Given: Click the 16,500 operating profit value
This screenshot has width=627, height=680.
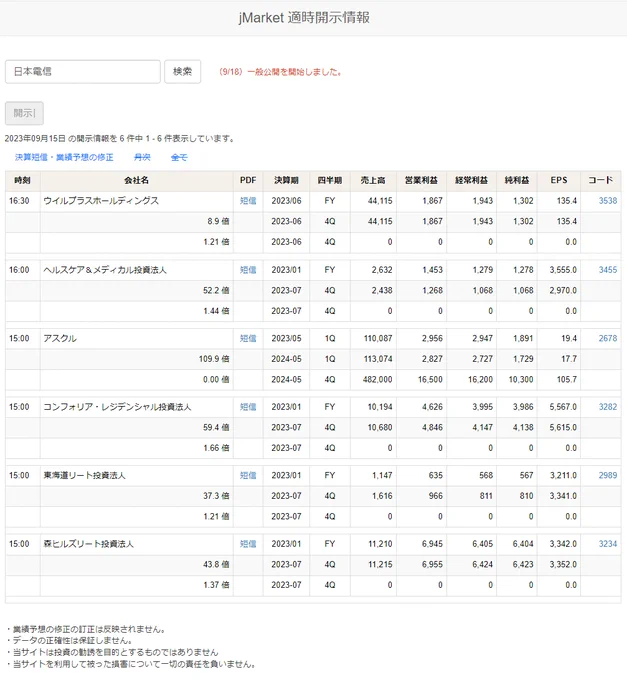Looking at the screenshot, I should (x=430, y=379).
